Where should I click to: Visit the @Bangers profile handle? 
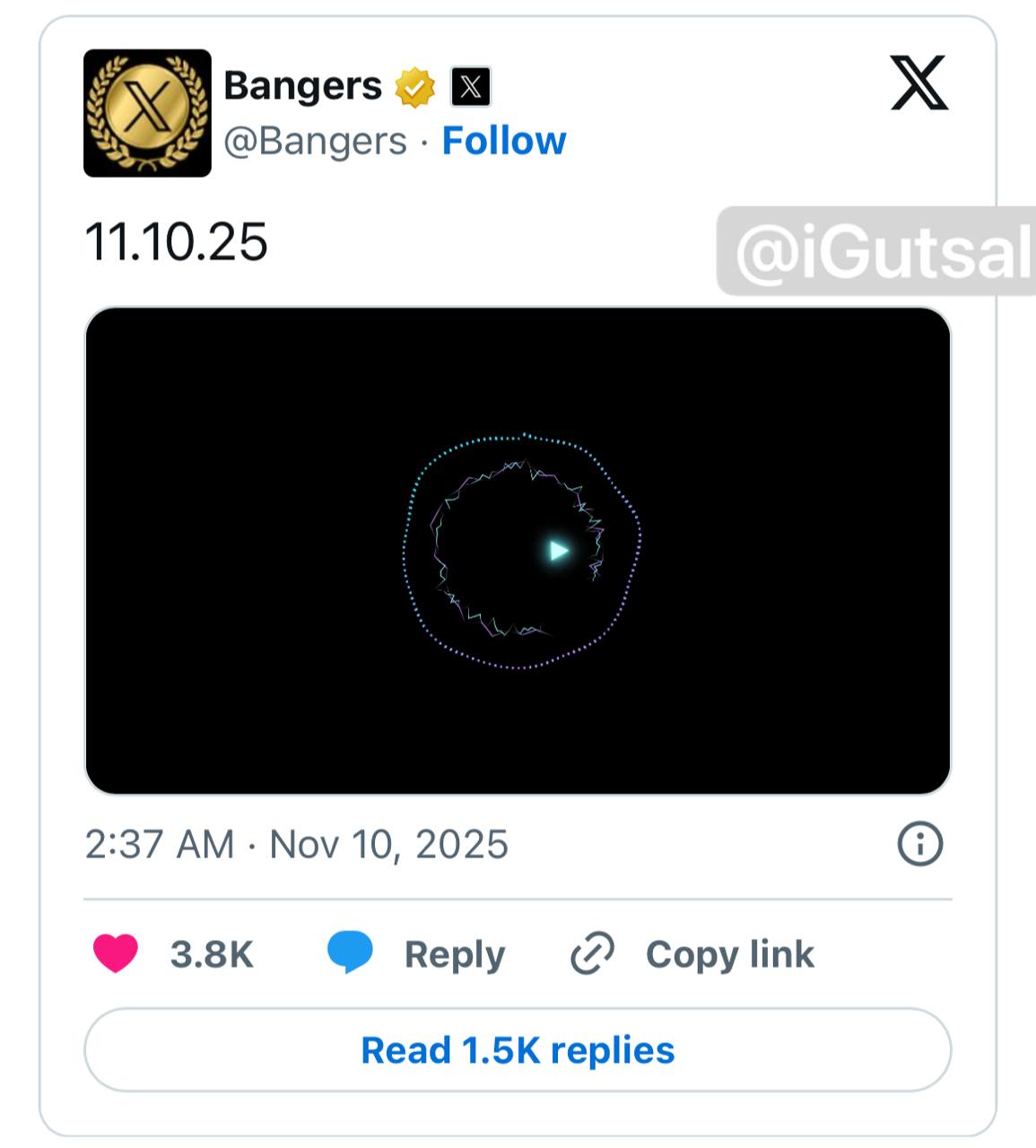point(314,141)
